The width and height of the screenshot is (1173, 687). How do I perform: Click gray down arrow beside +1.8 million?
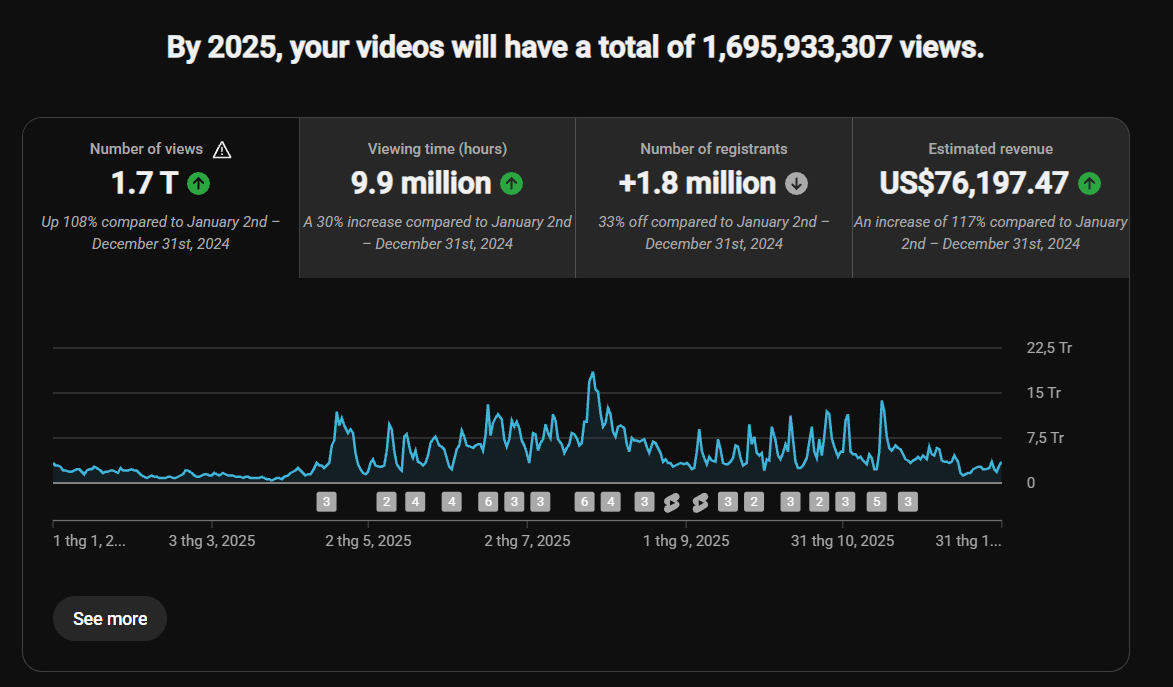coord(796,183)
